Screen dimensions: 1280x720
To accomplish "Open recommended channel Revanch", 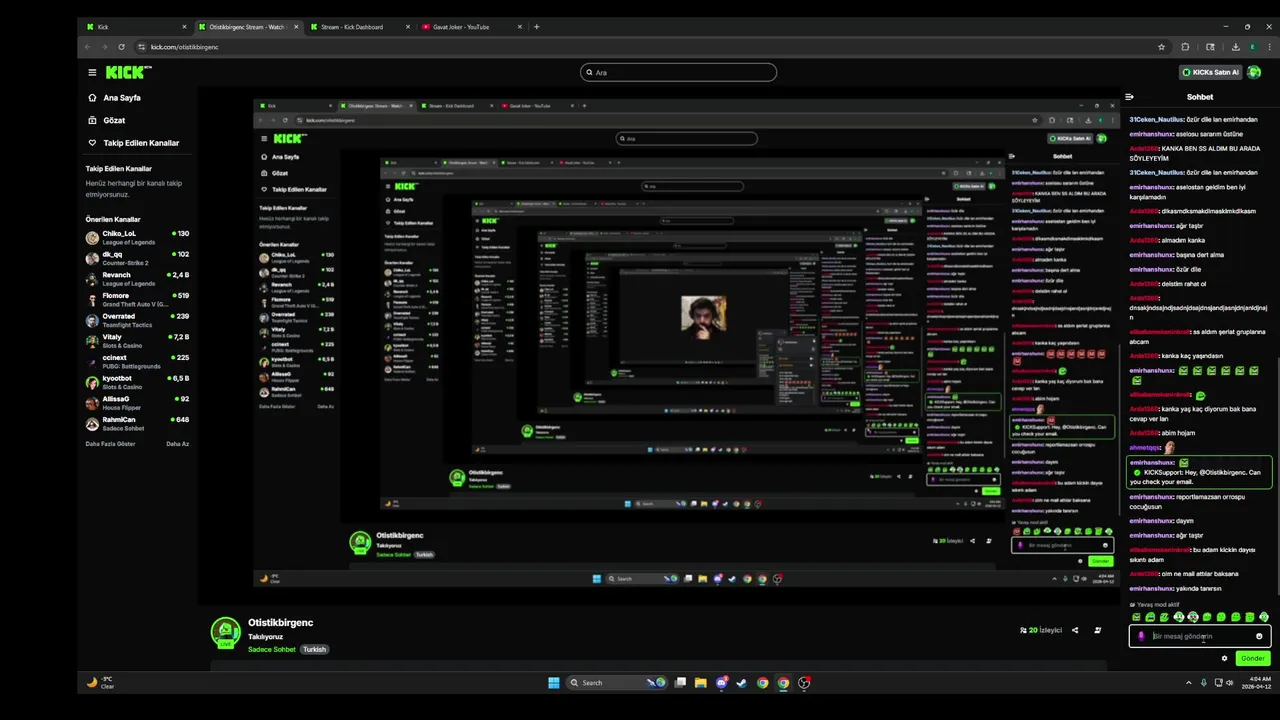I will click(x=138, y=279).
